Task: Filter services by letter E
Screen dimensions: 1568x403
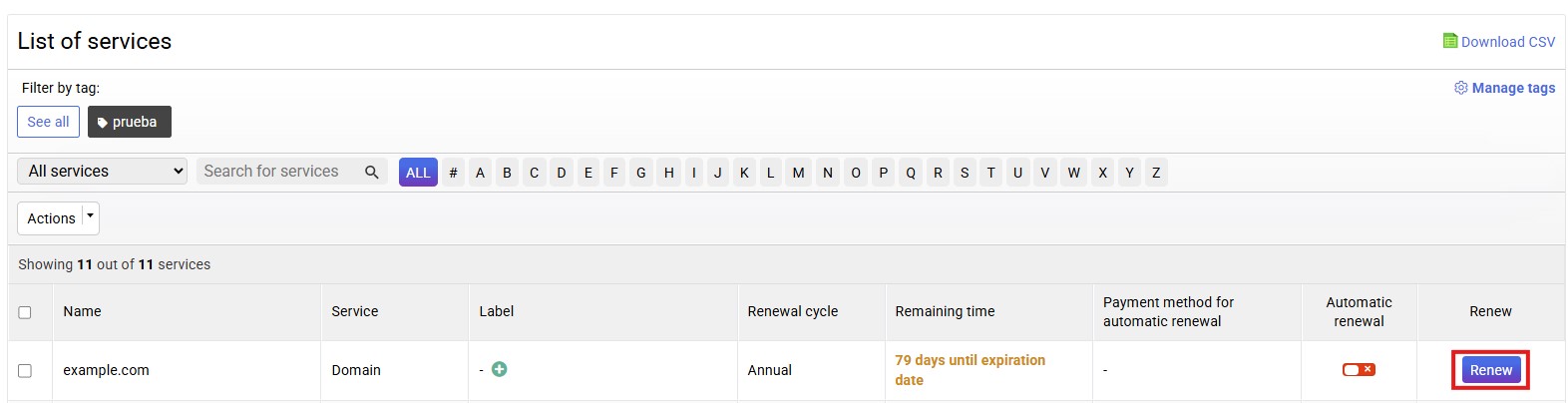Action: coord(588,173)
